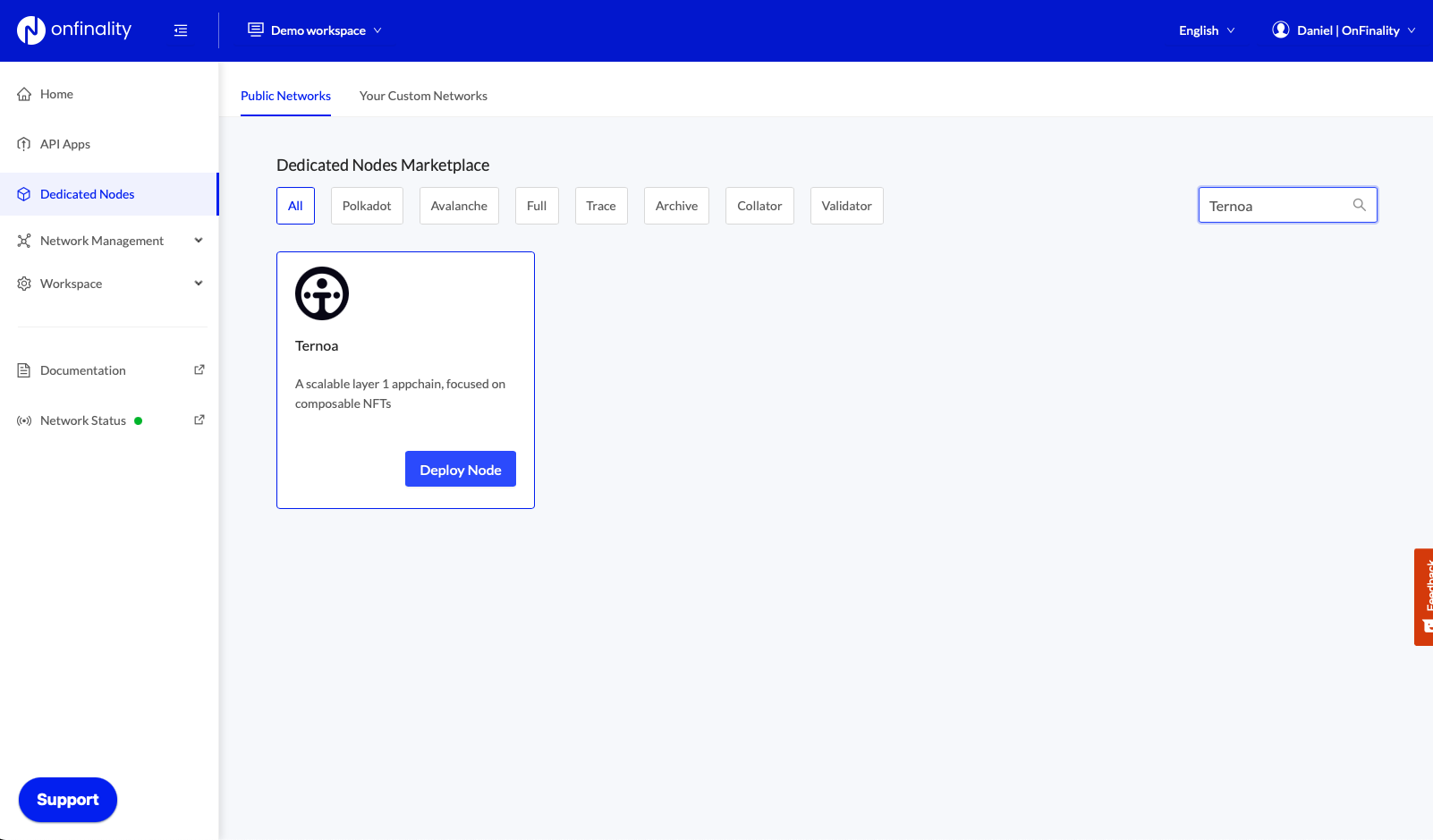Open the red Feedback side tab

[x=1423, y=597]
